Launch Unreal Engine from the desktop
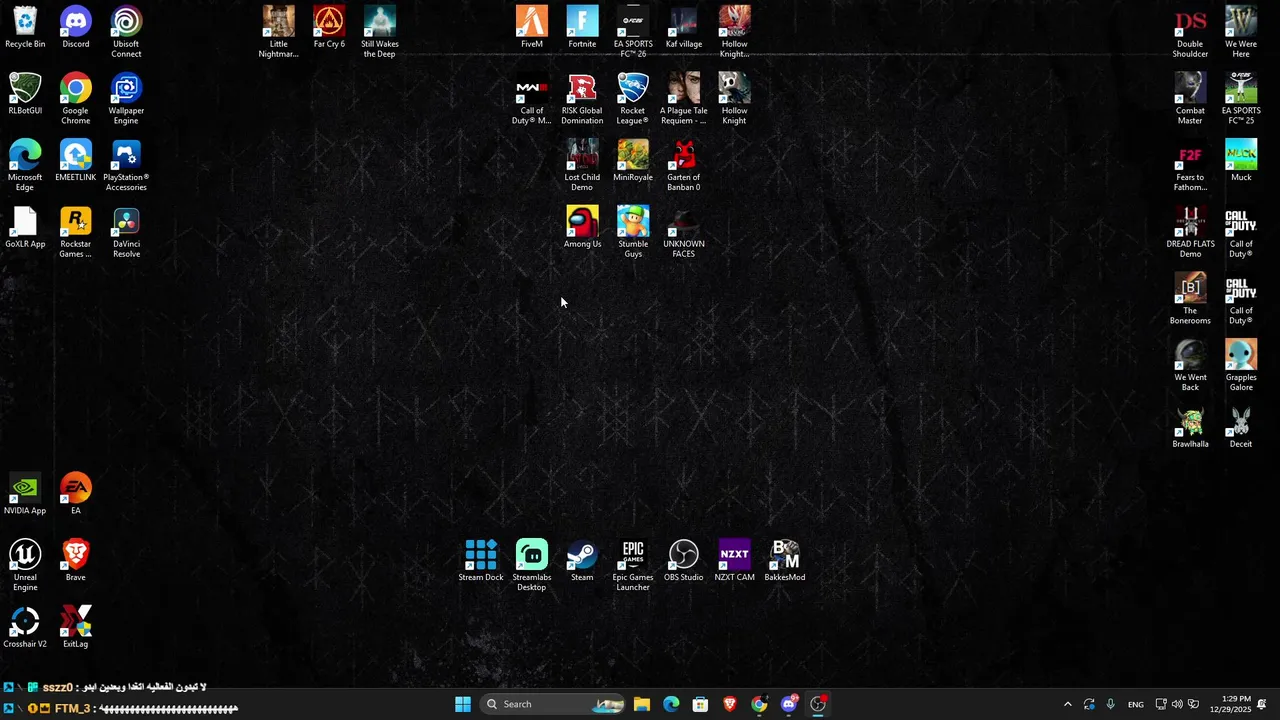This screenshot has width=1280, height=720. click(25, 566)
